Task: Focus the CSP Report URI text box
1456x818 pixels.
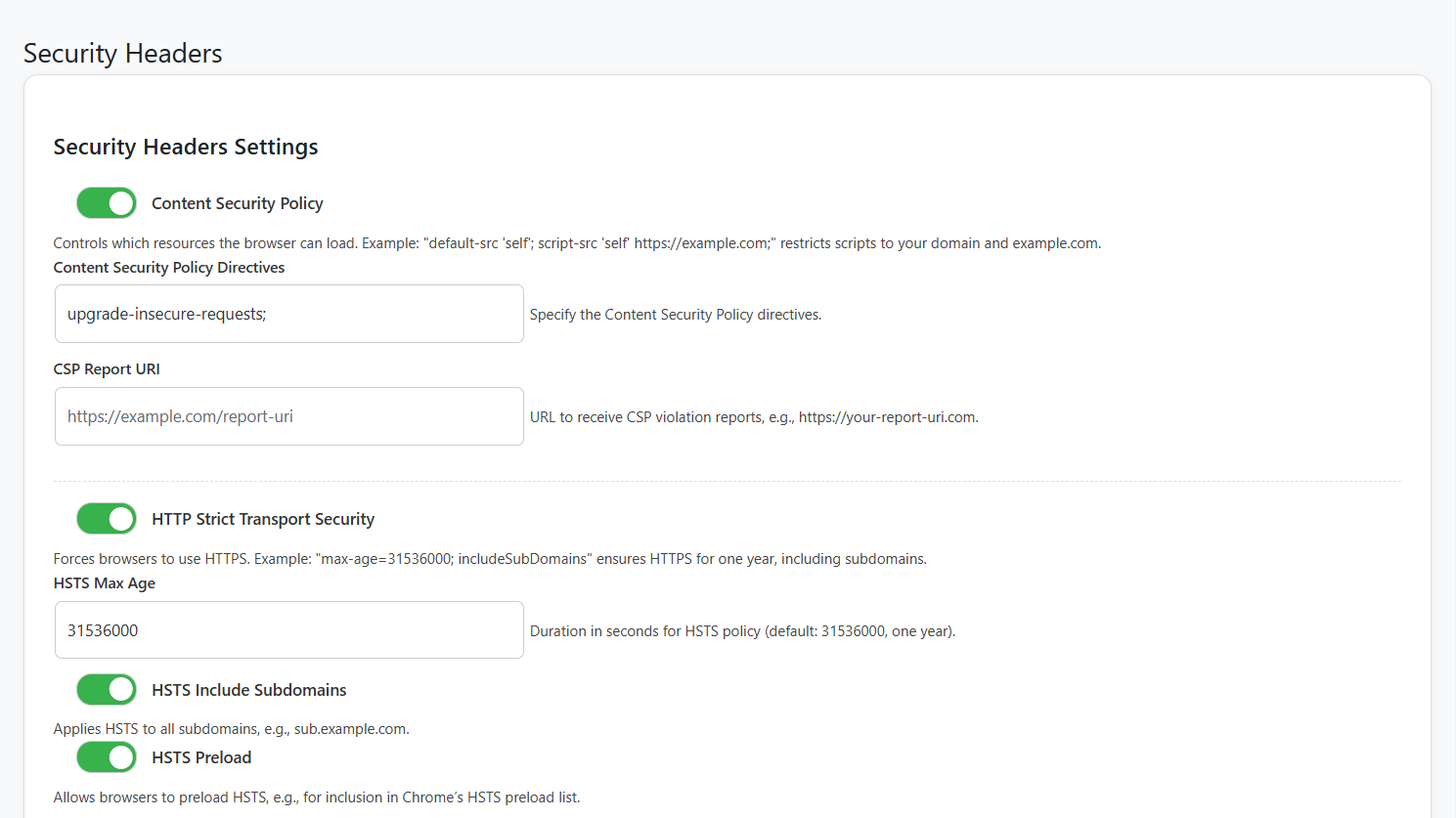Action: [x=288, y=416]
